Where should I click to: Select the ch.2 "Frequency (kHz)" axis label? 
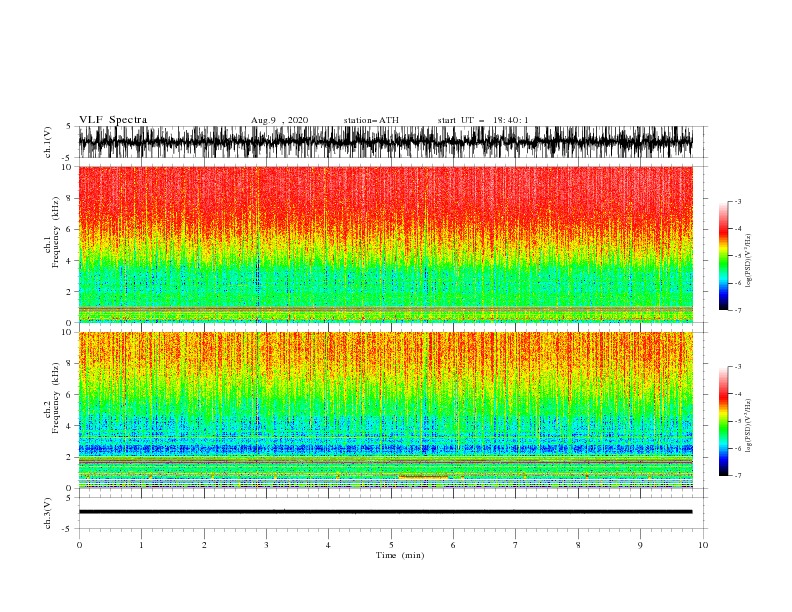coord(56,398)
